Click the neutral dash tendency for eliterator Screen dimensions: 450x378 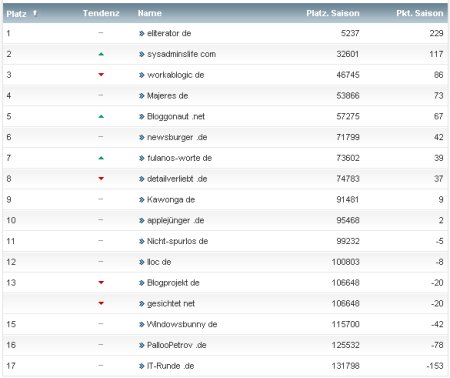pos(101,33)
